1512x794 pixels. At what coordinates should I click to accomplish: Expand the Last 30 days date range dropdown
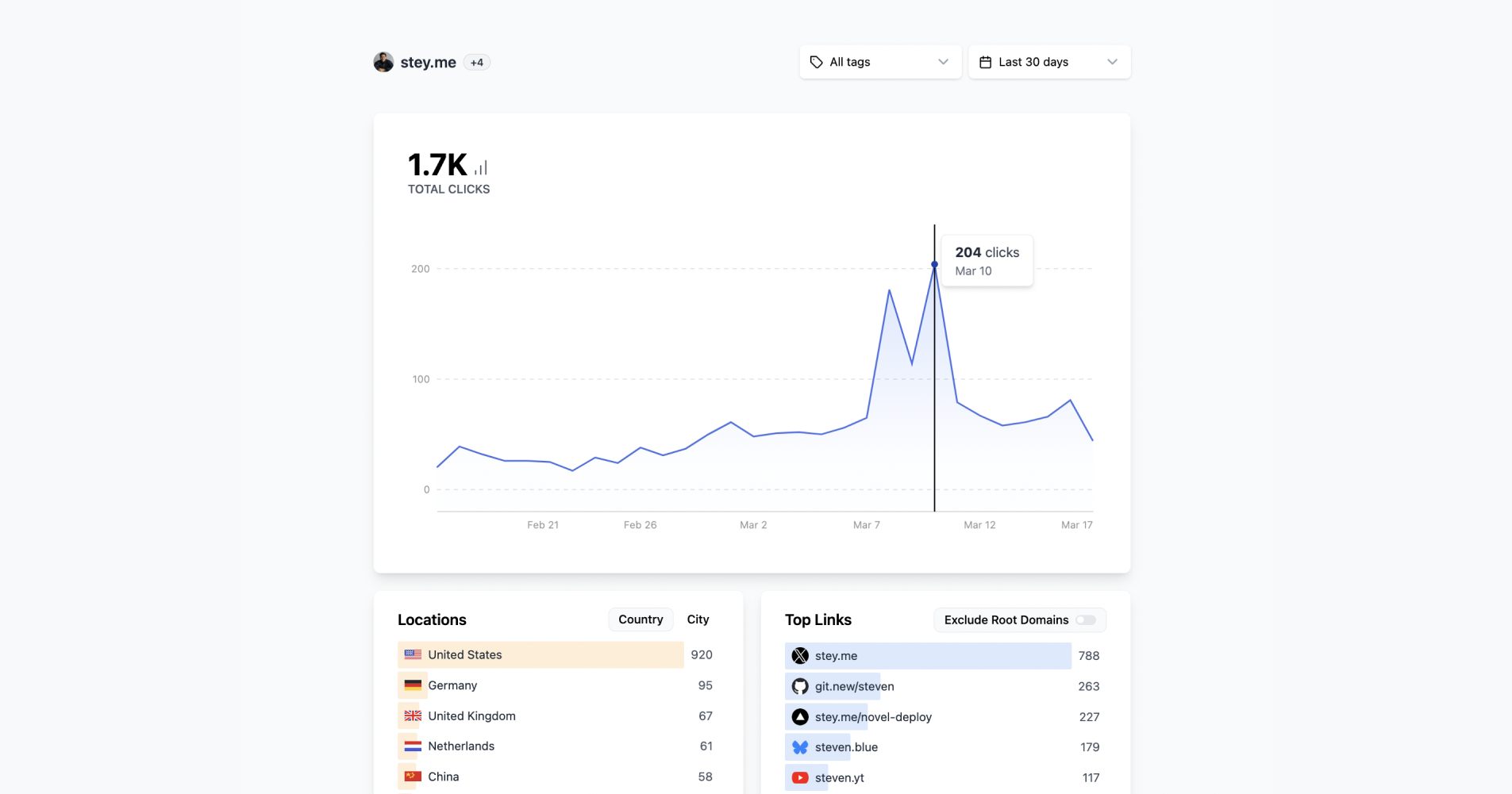coord(1048,61)
